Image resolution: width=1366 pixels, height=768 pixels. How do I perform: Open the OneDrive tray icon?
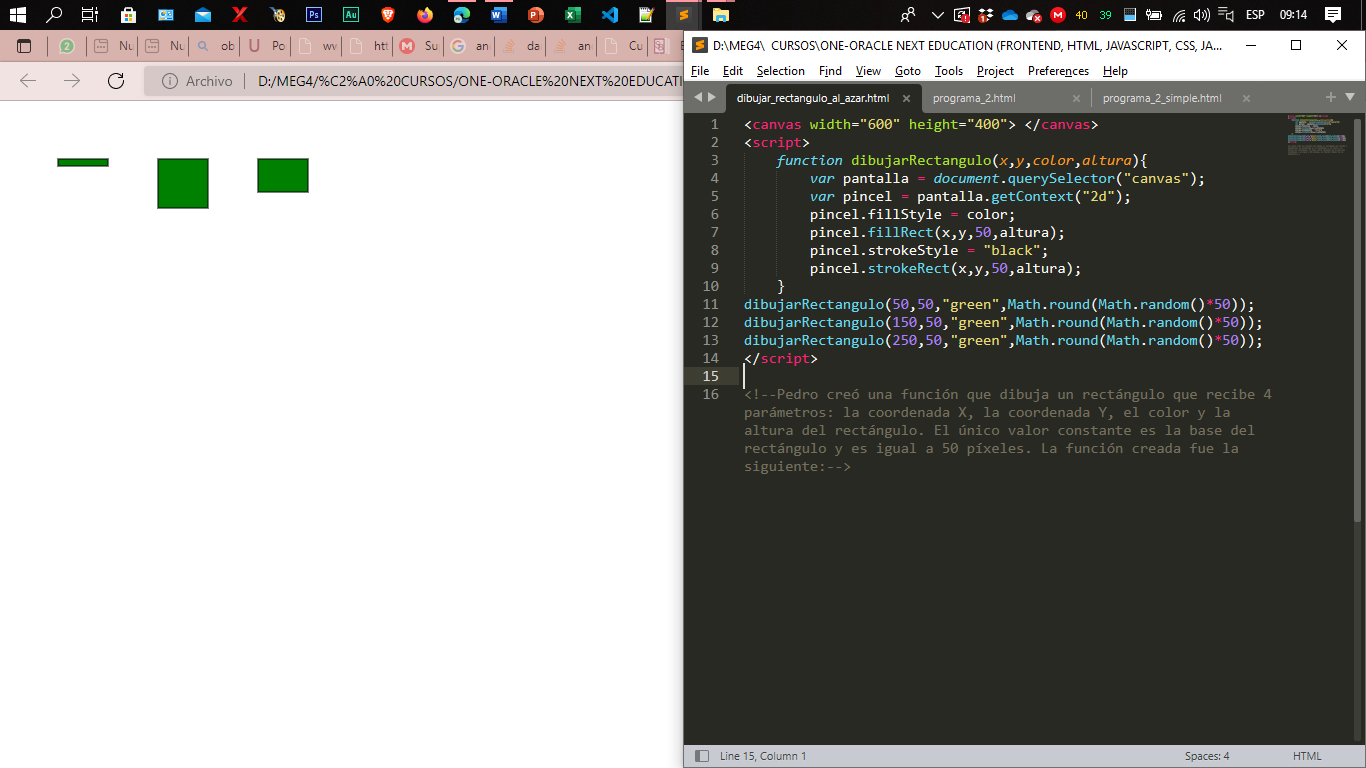click(1009, 15)
